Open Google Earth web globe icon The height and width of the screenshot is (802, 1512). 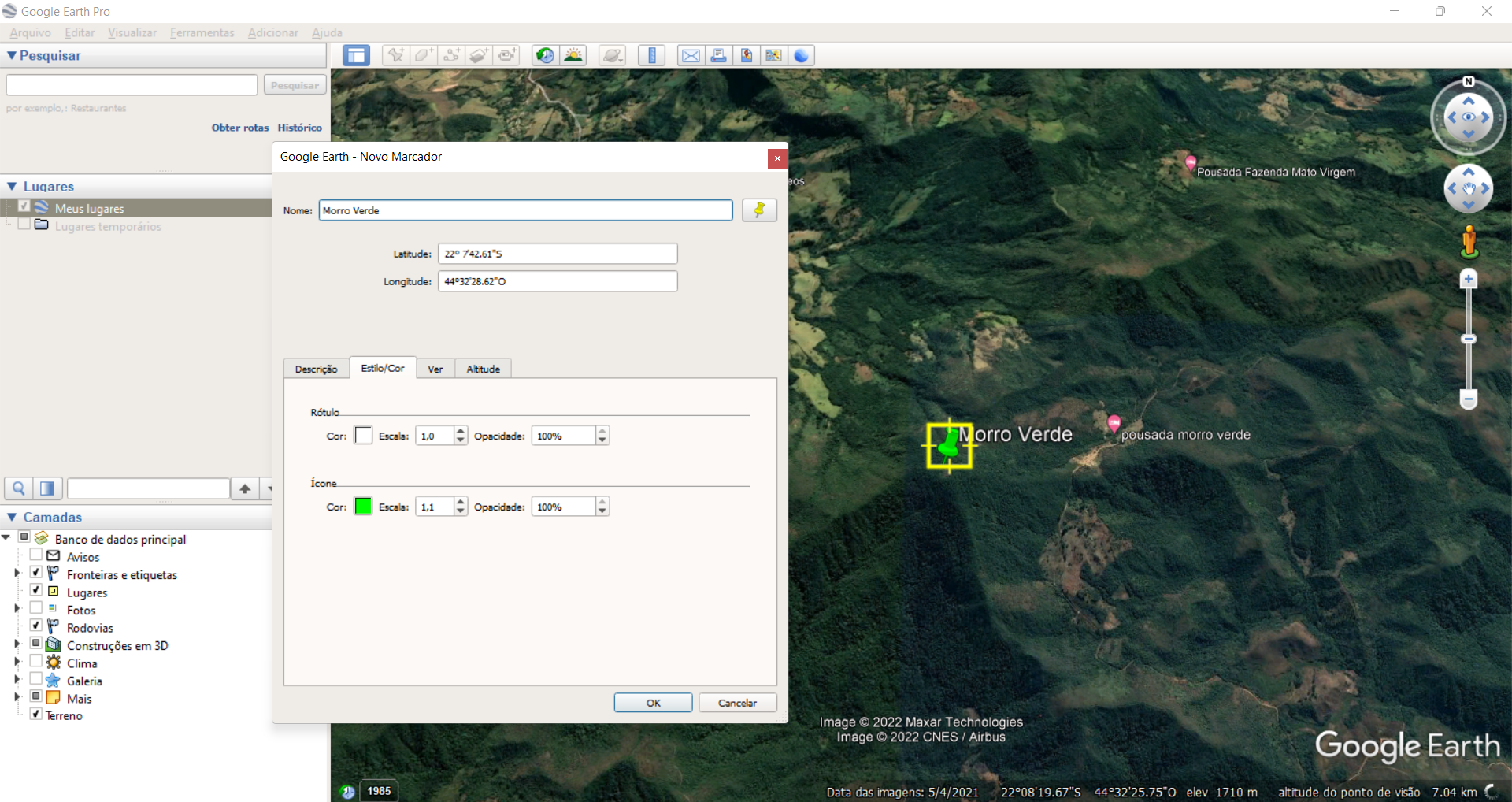[x=801, y=55]
